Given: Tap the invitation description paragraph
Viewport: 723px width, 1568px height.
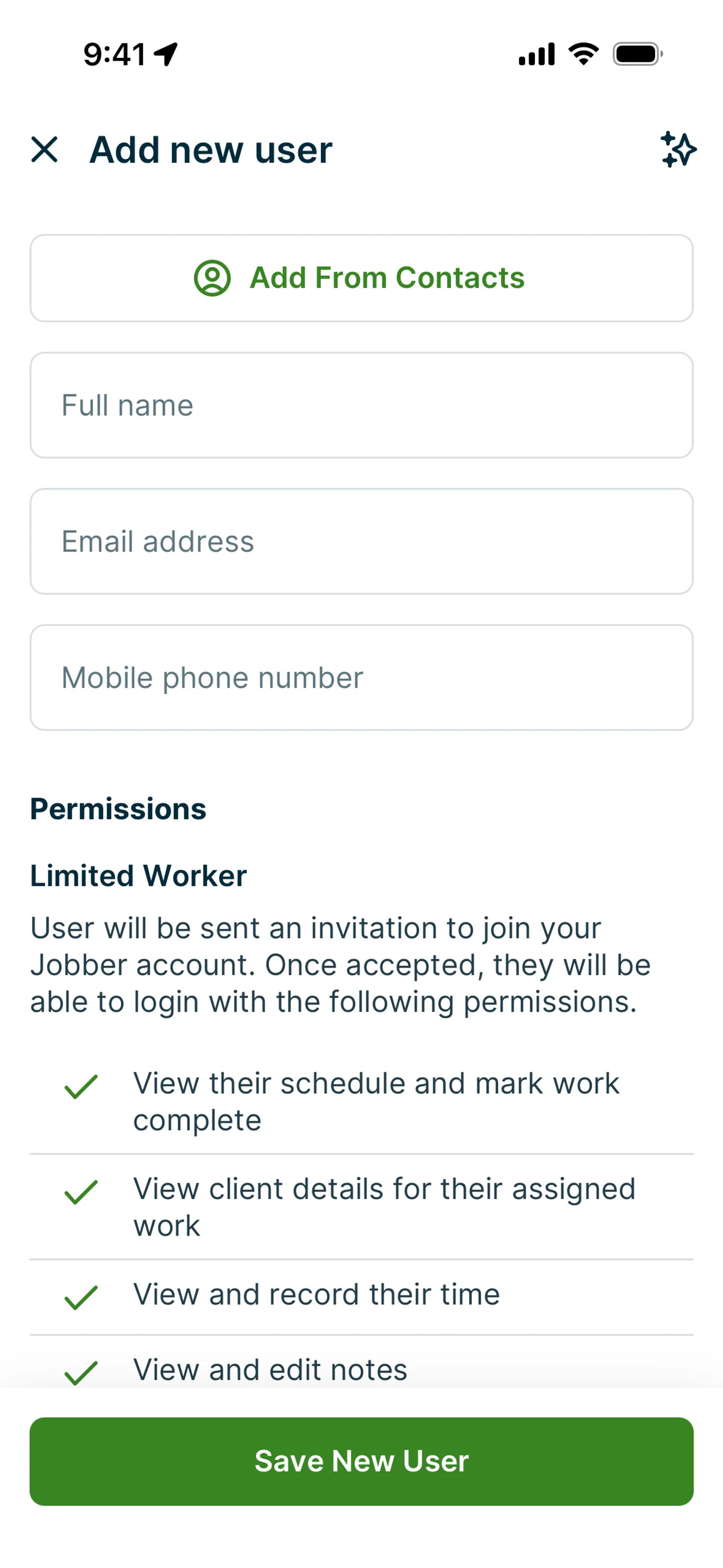Looking at the screenshot, I should (x=341, y=965).
